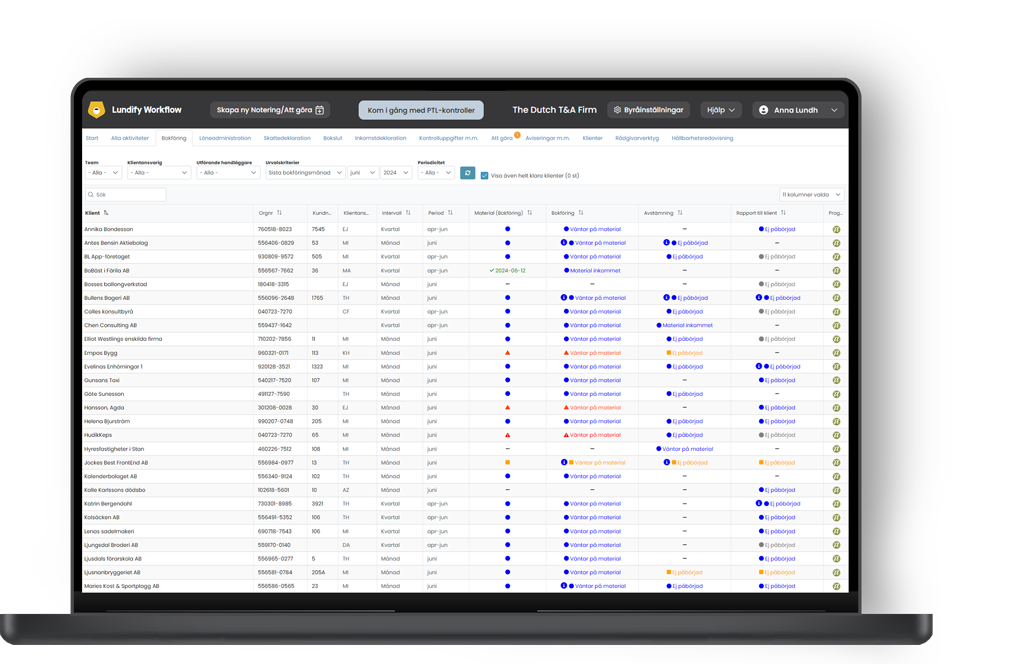Click the sort arrows on the Period column
Viewport: 1024px width, 664px height.
tap(450, 213)
